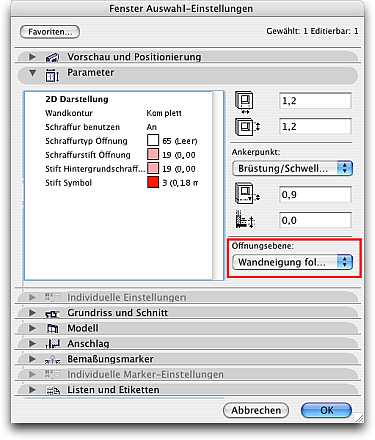
Task: Expand the Anschlag section
Action: click(x=32, y=343)
